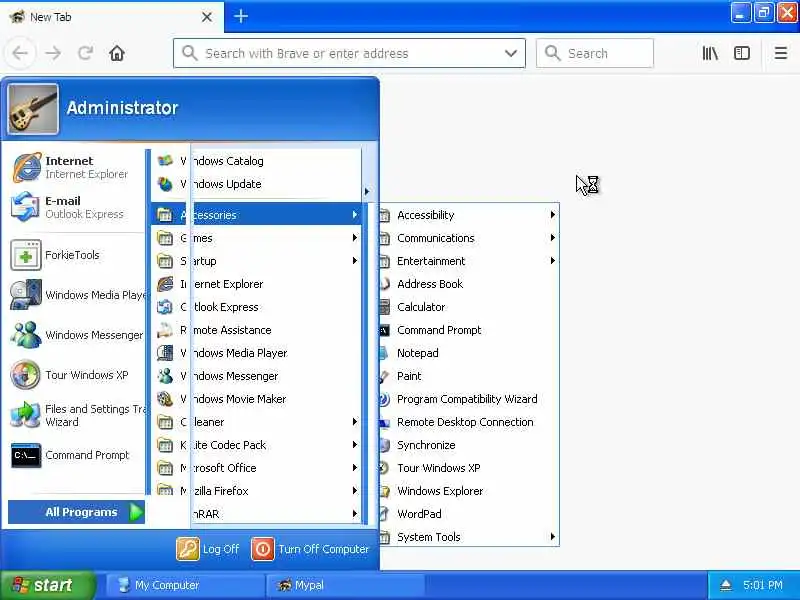The width and height of the screenshot is (800, 600).
Task: Click Windows Movie Maker icon in programs list
Action: pyautogui.click(x=165, y=398)
